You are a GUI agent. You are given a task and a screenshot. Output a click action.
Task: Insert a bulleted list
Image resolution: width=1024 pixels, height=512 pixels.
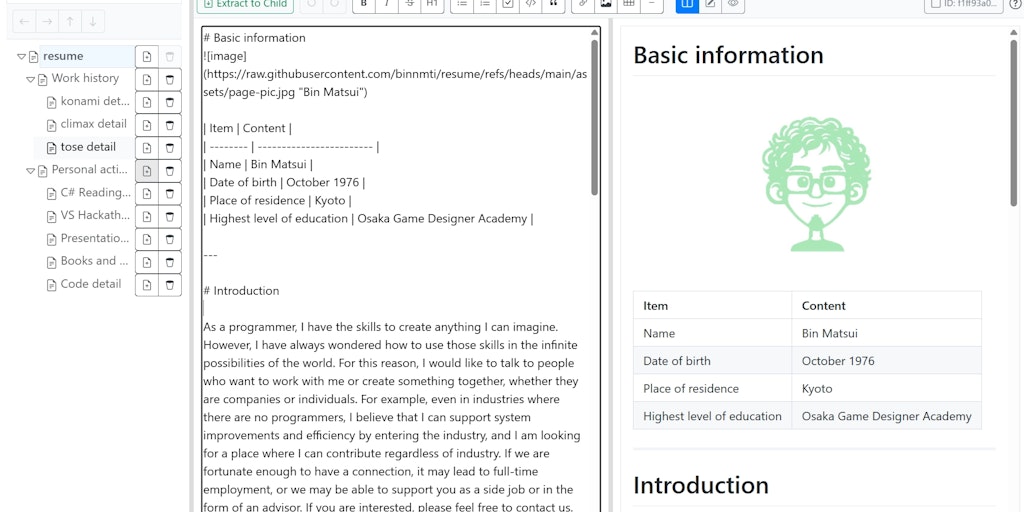tap(462, 3)
